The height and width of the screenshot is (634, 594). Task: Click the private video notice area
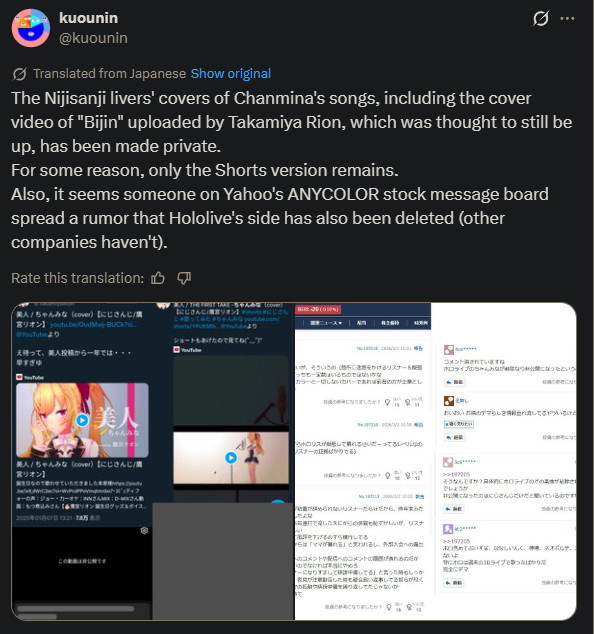pyautogui.click(x=82, y=561)
